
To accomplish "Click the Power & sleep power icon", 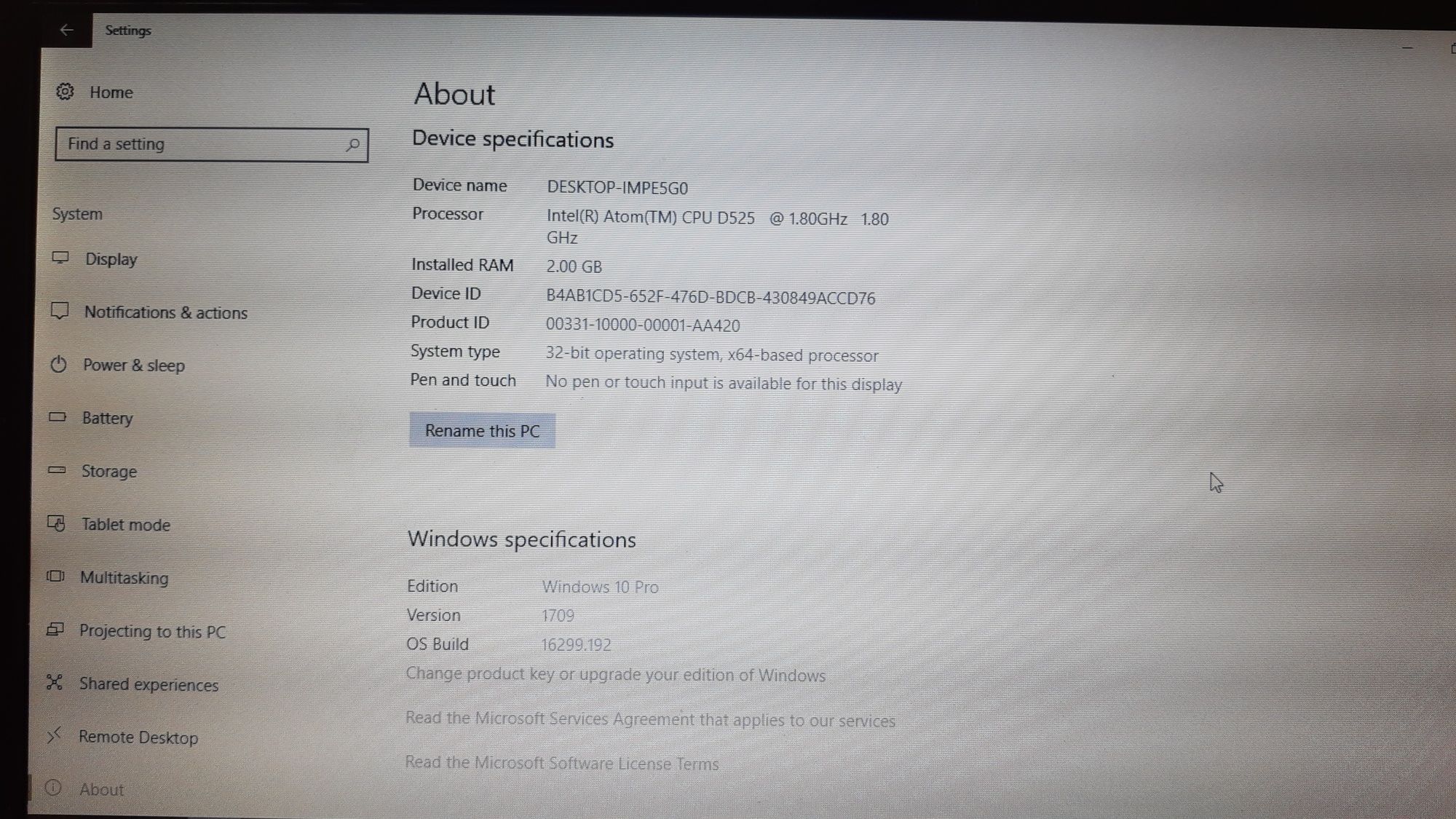I will coord(58,364).
